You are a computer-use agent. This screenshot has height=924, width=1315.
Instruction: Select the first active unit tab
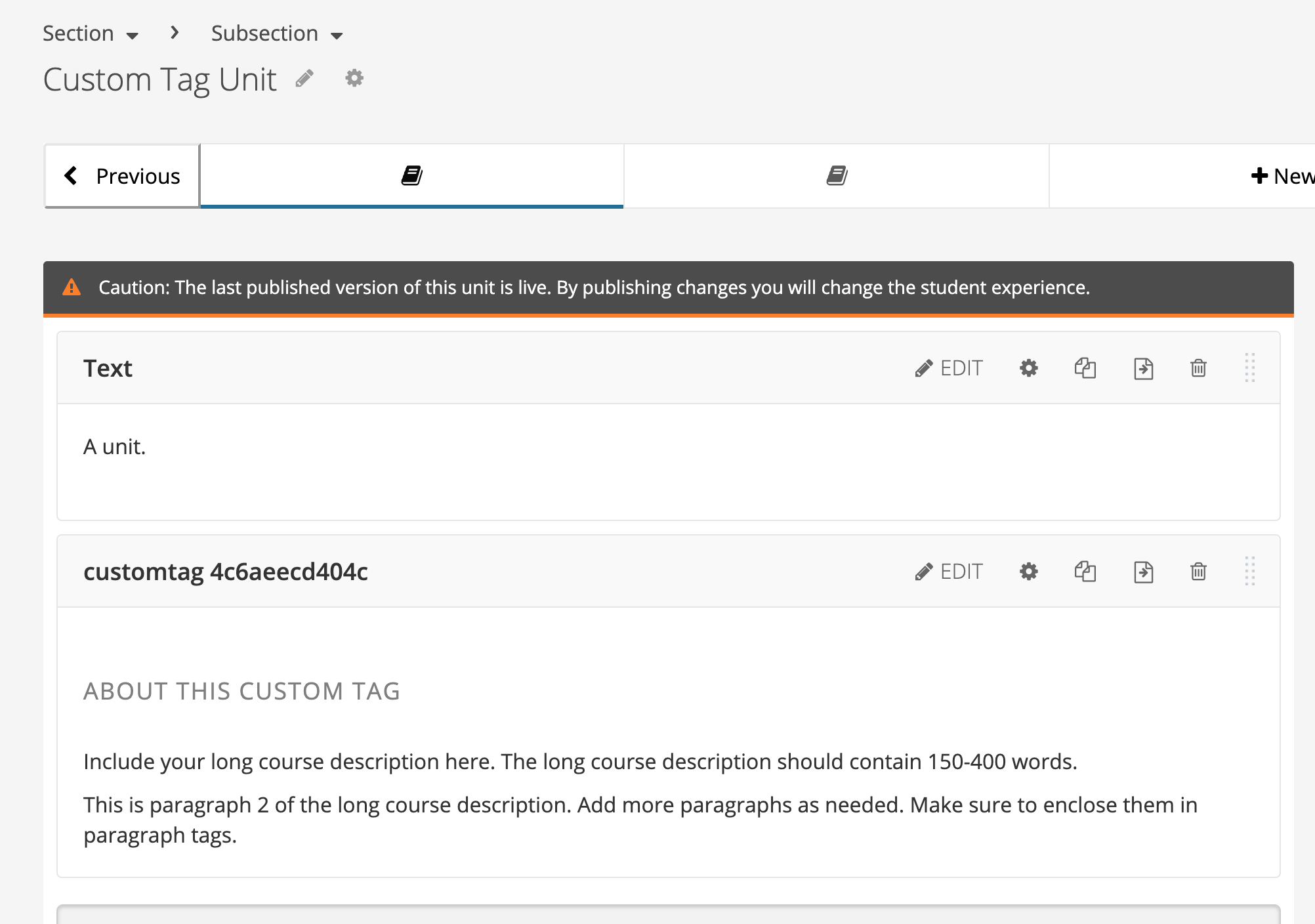coord(411,176)
